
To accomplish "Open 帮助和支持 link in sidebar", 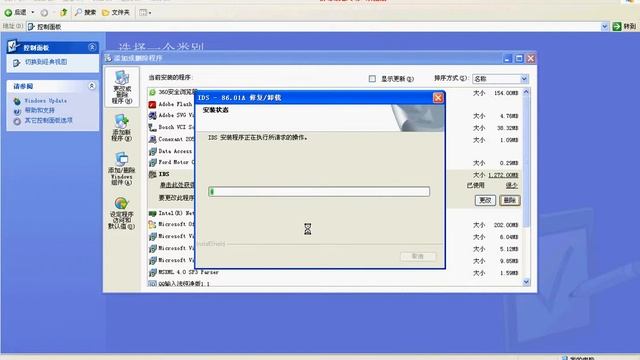I will pos(40,110).
